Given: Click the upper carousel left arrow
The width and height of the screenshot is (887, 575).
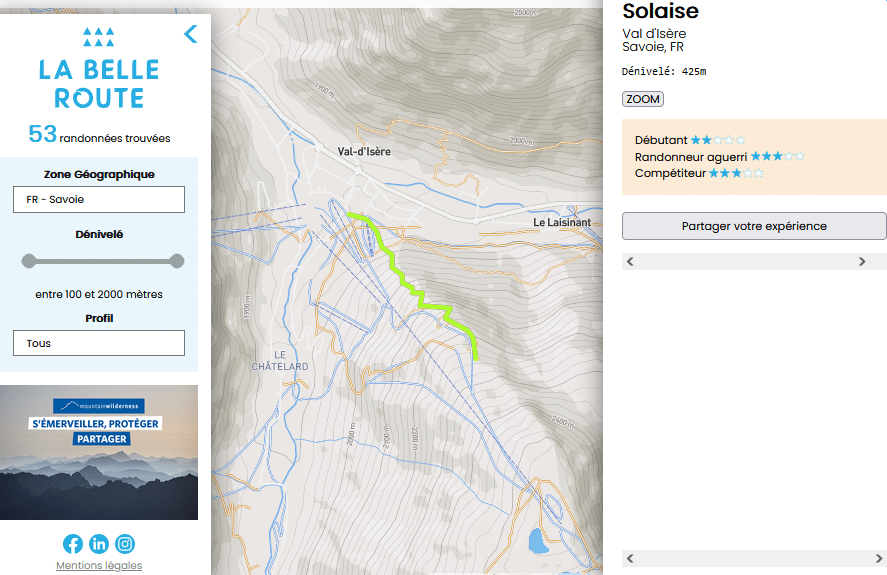Looking at the screenshot, I should pos(630,261).
